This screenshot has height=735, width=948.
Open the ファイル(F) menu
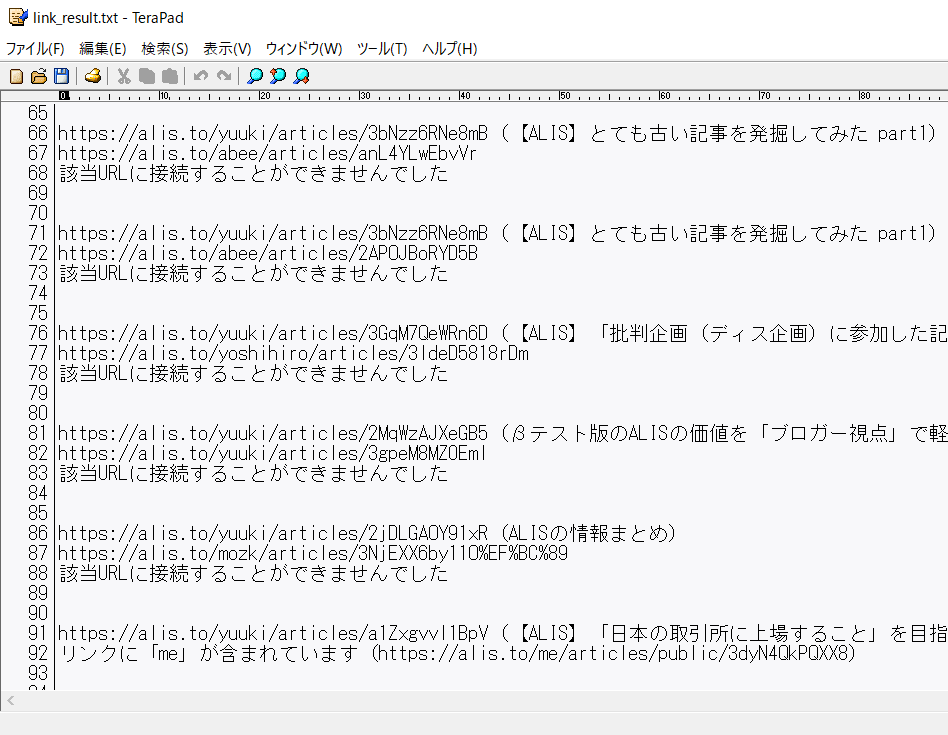(x=35, y=48)
